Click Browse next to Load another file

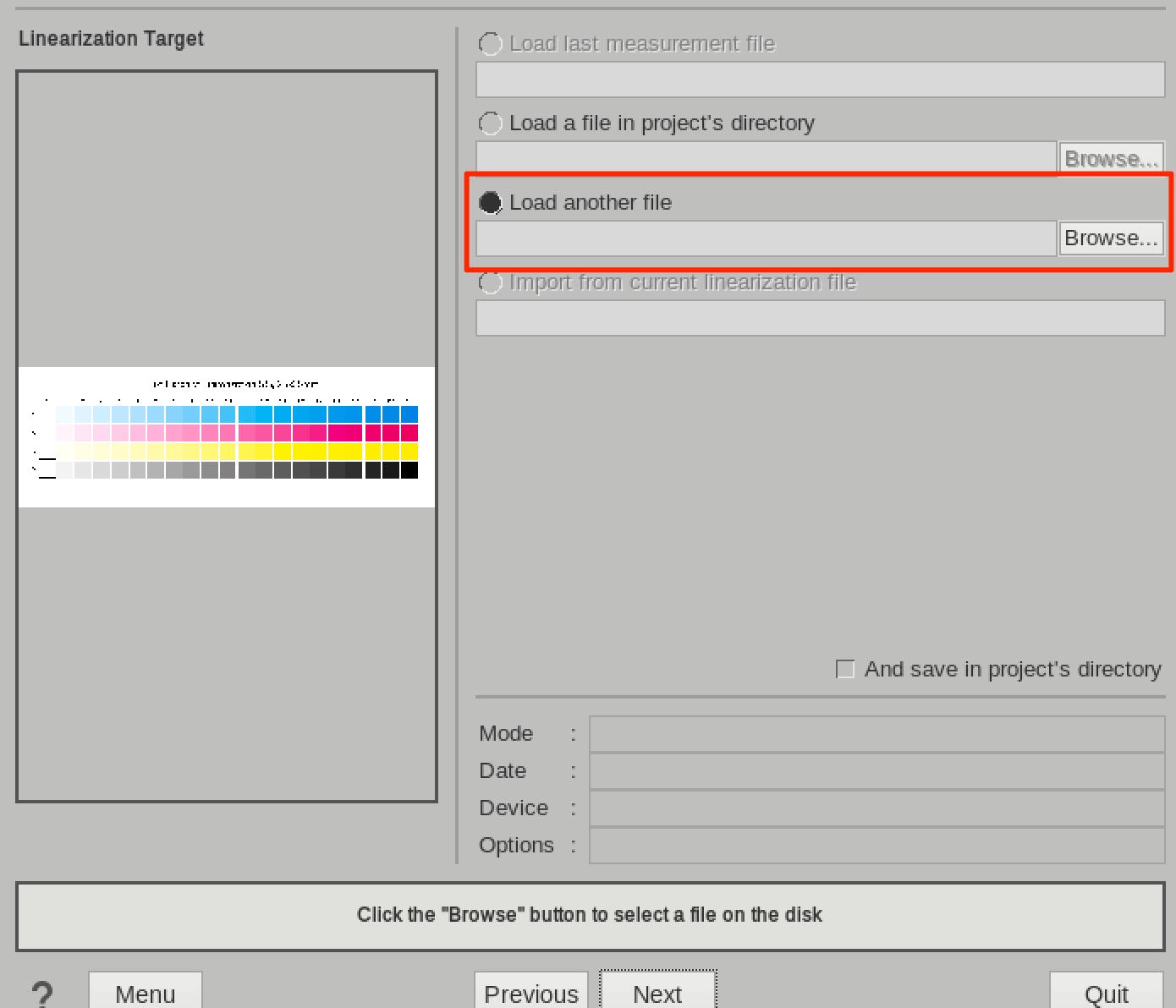tap(1111, 238)
